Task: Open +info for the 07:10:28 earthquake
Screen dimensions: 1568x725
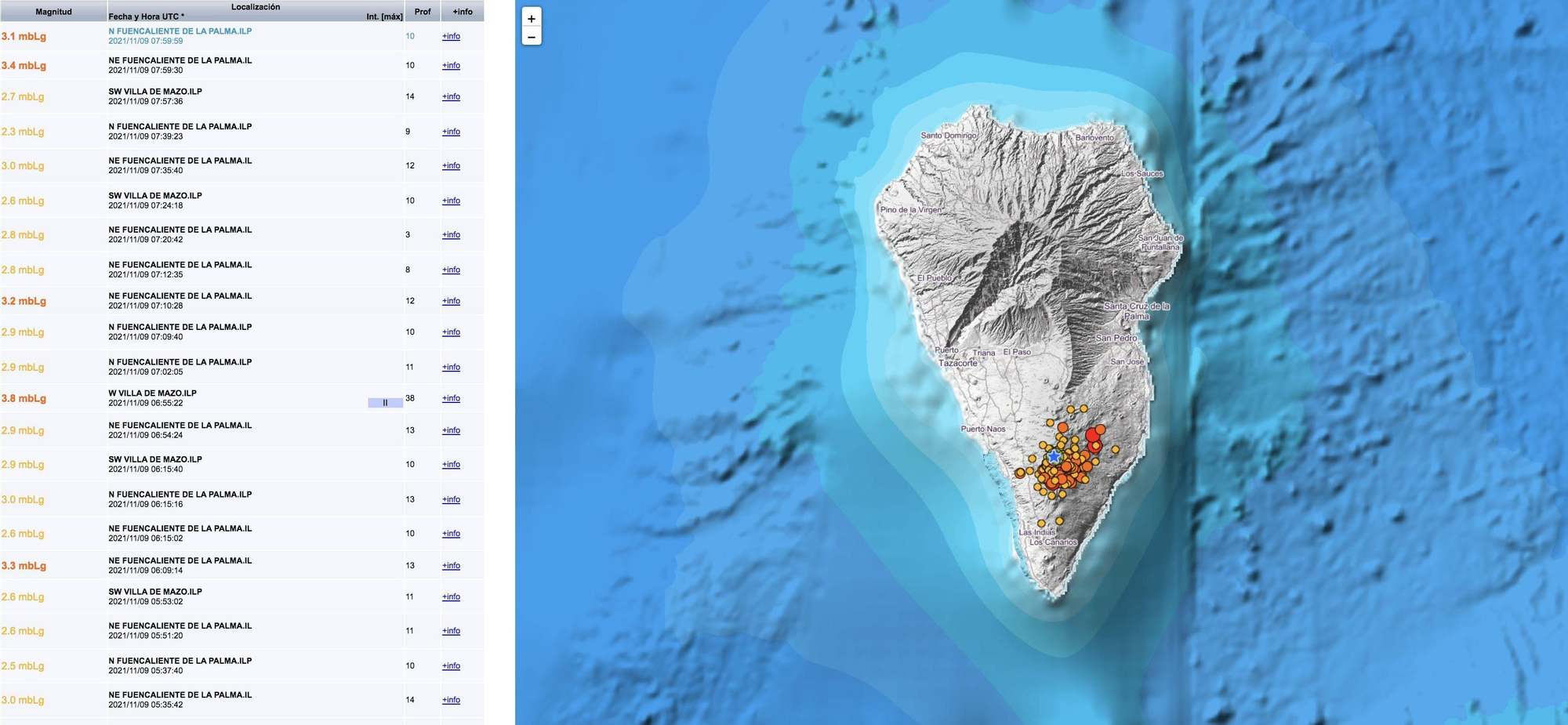Action: tap(451, 301)
